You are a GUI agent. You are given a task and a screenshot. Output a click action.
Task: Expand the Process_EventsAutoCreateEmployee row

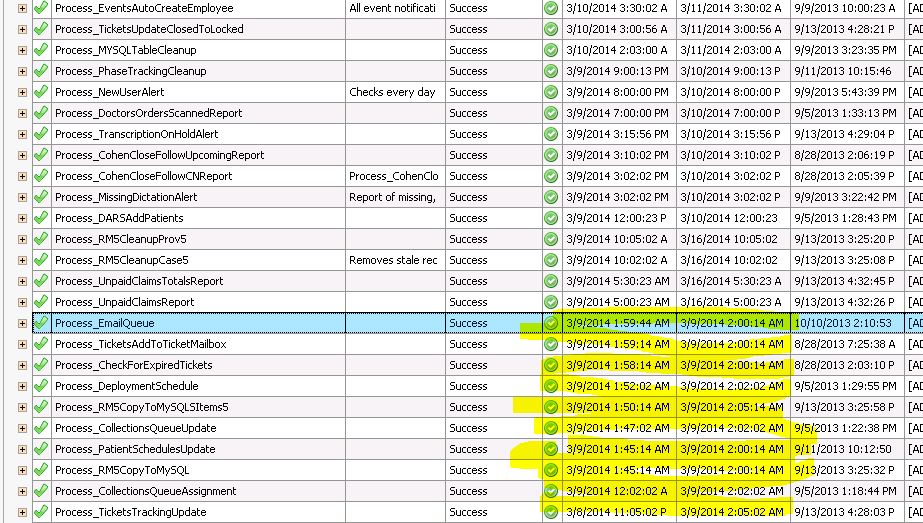click(22, 8)
